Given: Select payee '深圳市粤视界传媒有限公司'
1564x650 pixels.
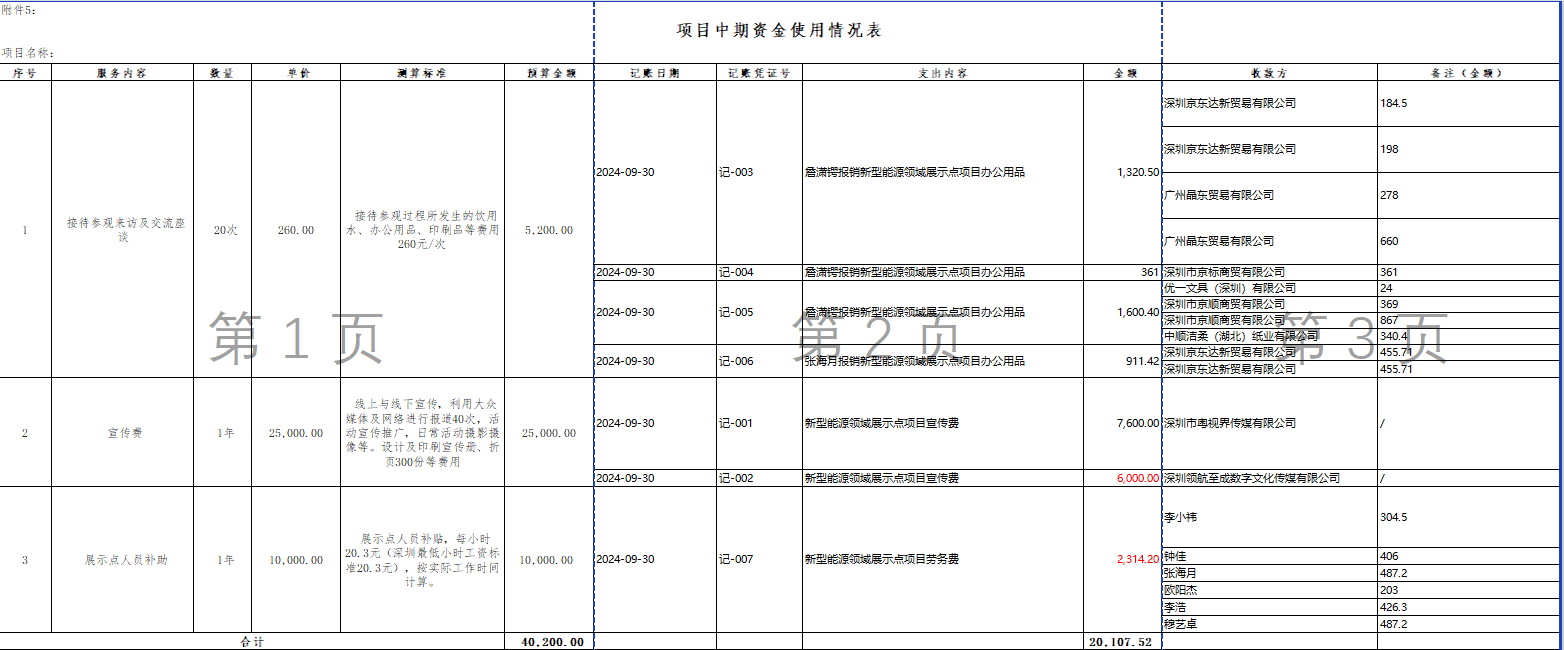Looking at the screenshot, I should pyautogui.click(x=1270, y=423).
